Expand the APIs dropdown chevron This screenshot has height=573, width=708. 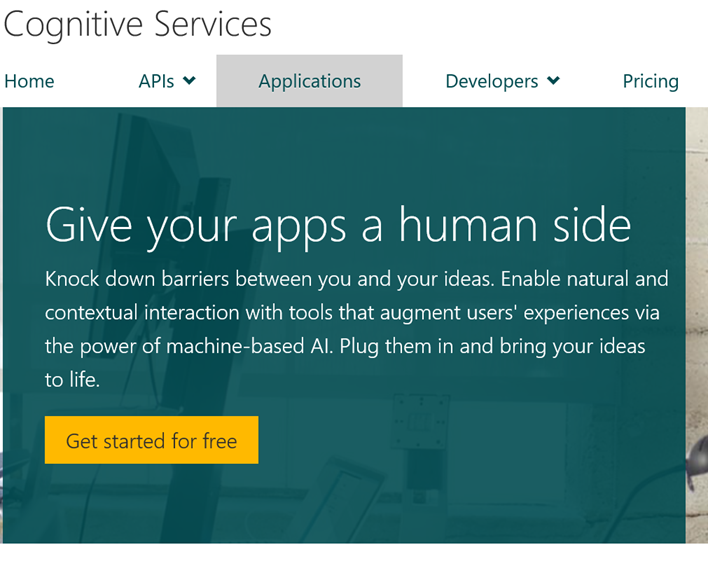point(189,81)
